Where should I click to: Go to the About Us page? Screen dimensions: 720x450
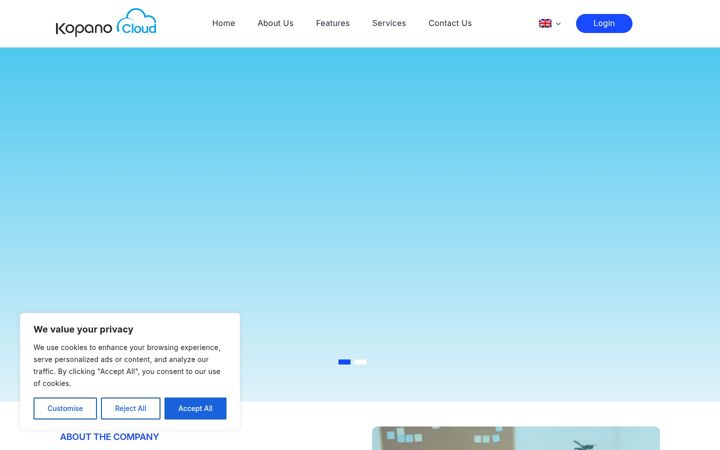(x=275, y=23)
